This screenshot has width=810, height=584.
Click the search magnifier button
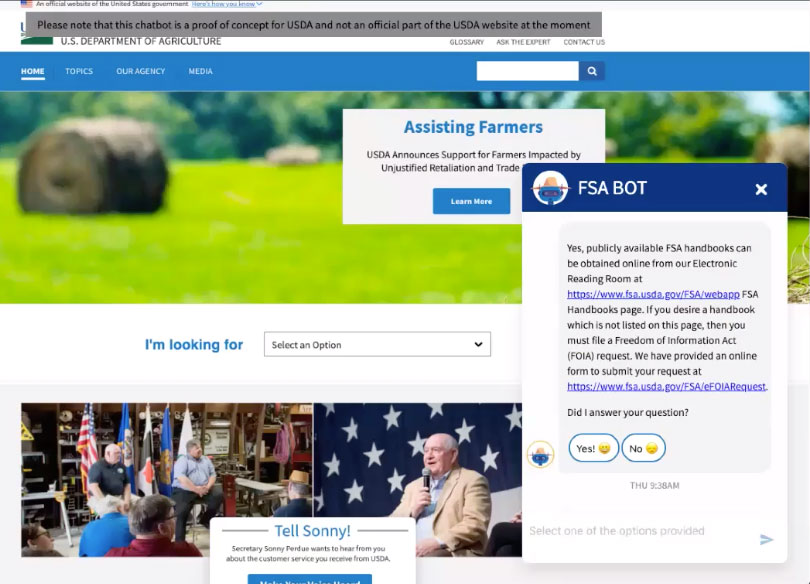[592, 71]
